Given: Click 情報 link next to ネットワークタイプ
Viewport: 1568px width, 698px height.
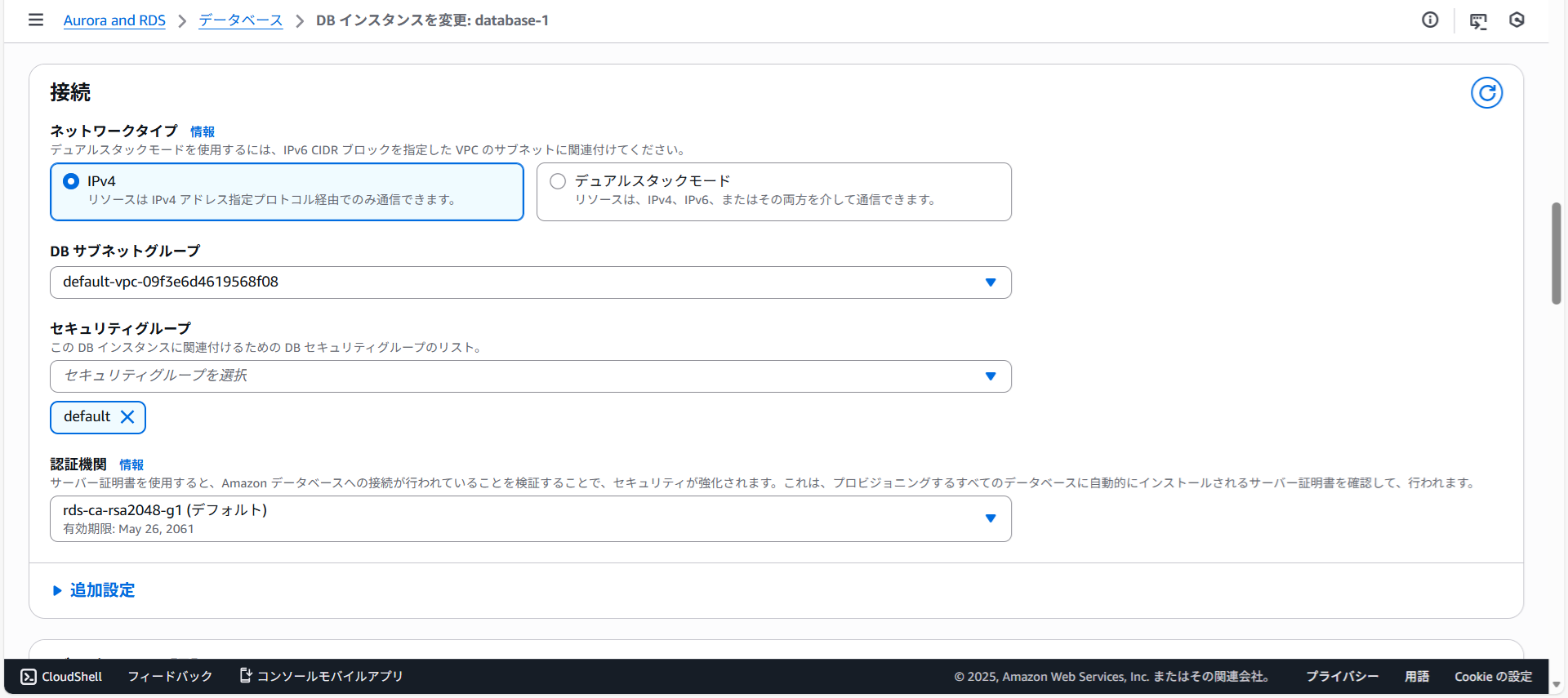Looking at the screenshot, I should (x=203, y=131).
